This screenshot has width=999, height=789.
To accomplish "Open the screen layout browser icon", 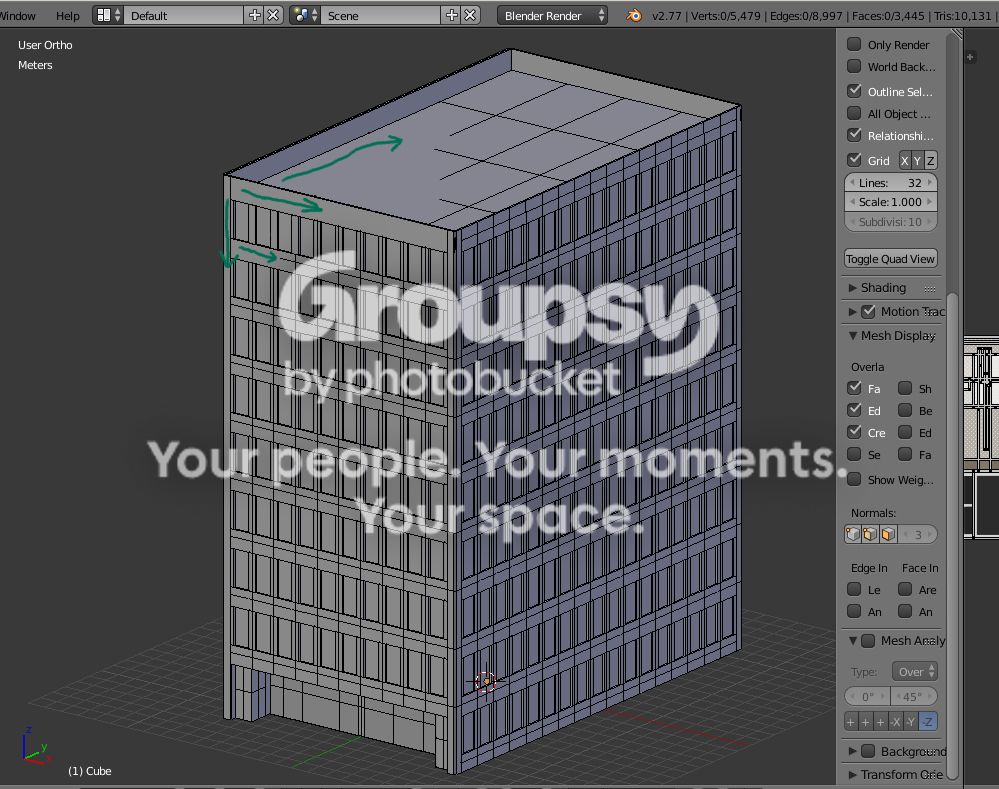I will (x=108, y=15).
